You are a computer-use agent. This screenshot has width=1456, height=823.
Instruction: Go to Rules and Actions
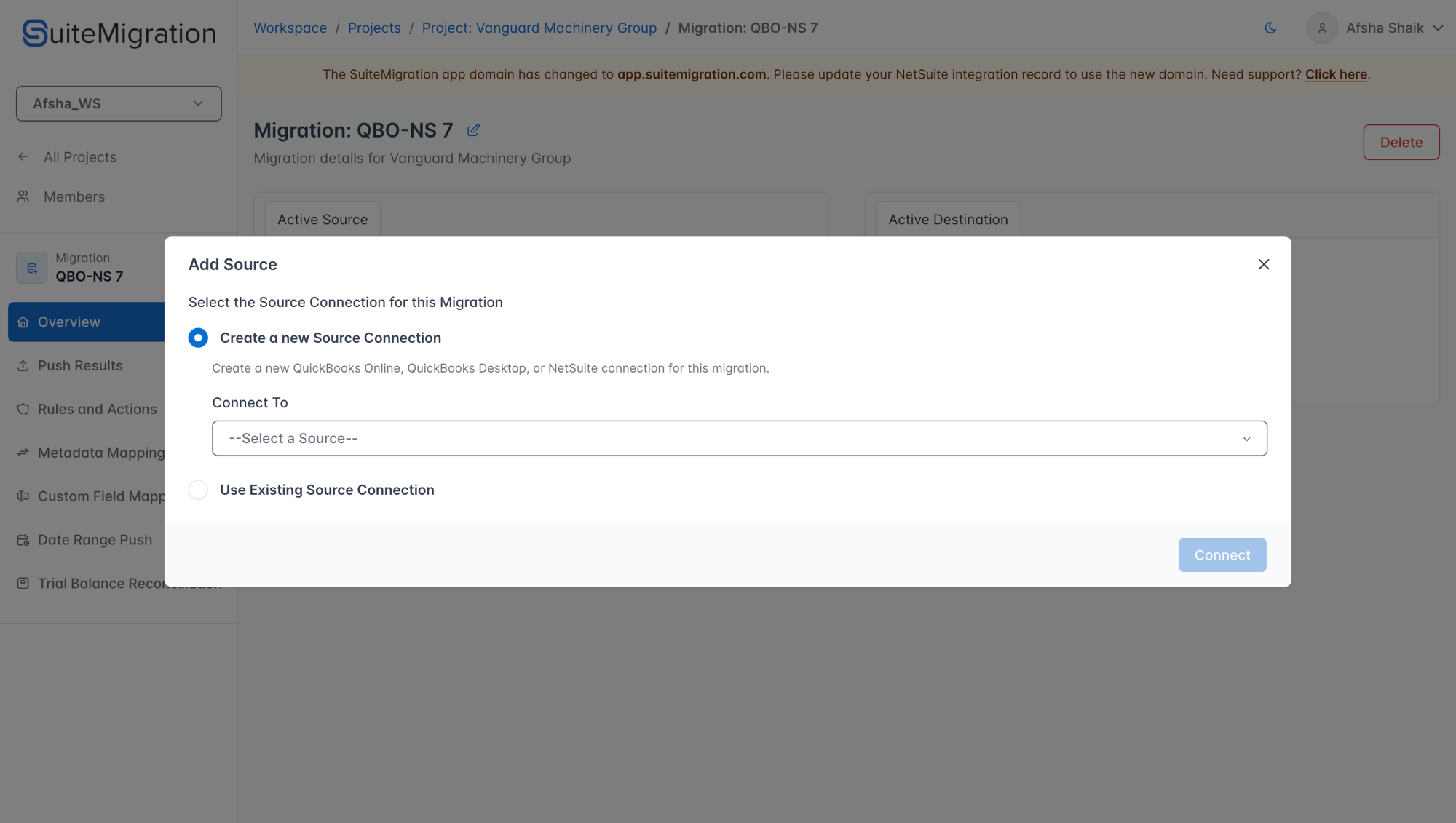coord(97,409)
